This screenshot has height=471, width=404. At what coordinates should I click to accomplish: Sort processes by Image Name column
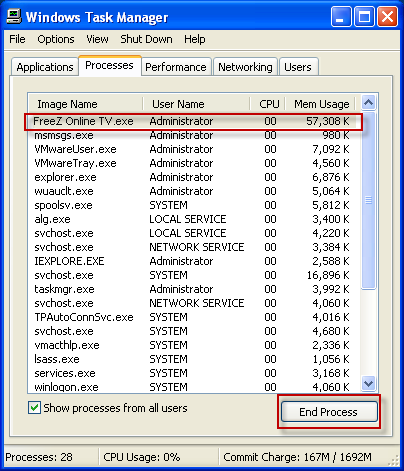[x=86, y=104]
